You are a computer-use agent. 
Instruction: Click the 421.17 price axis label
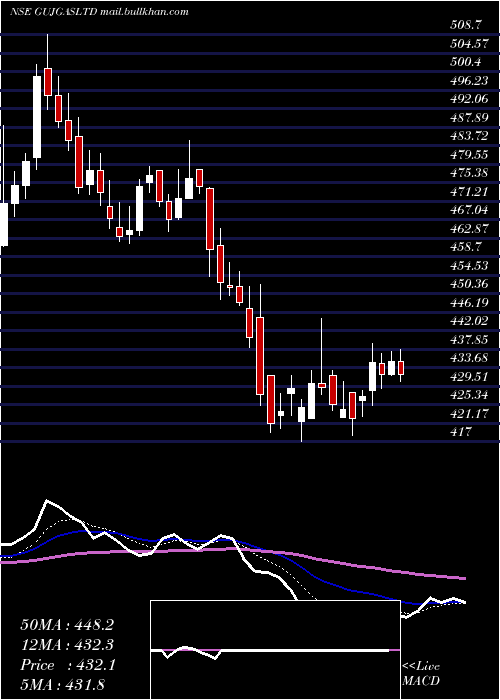[x=469, y=413]
